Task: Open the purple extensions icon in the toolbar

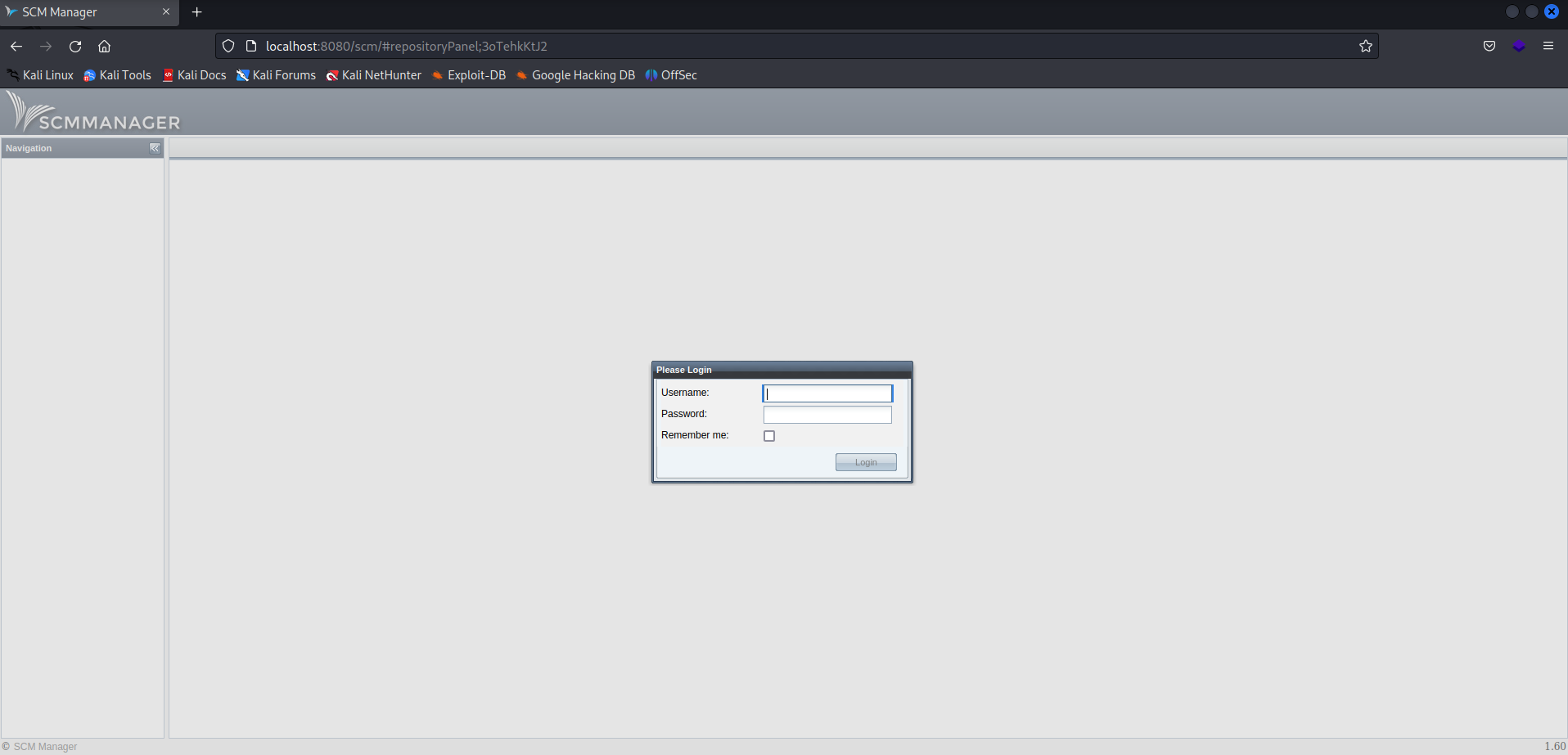Action: pos(1519,46)
